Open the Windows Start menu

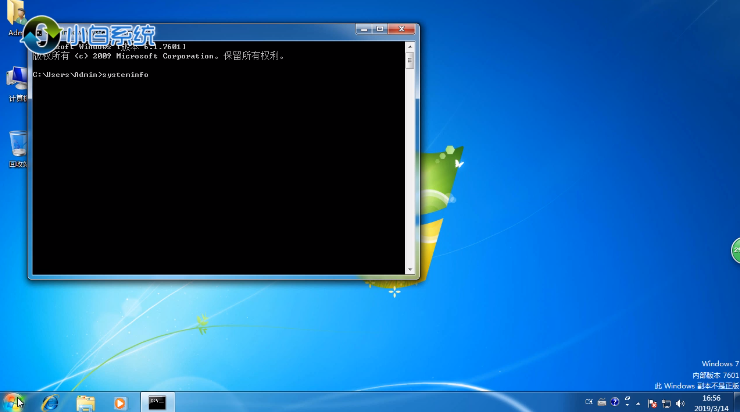tap(12, 402)
